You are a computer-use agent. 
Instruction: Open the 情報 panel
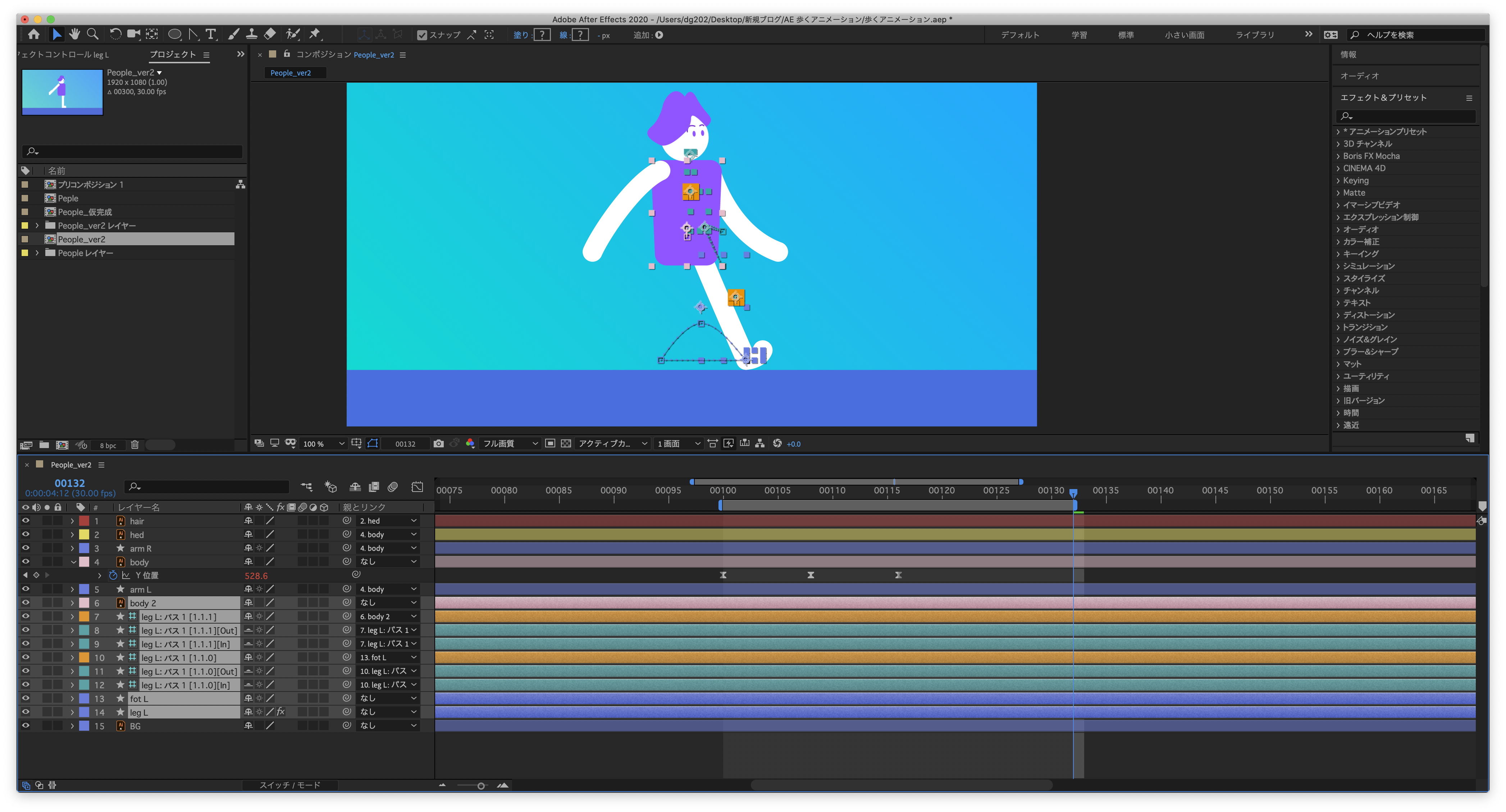[x=1348, y=54]
